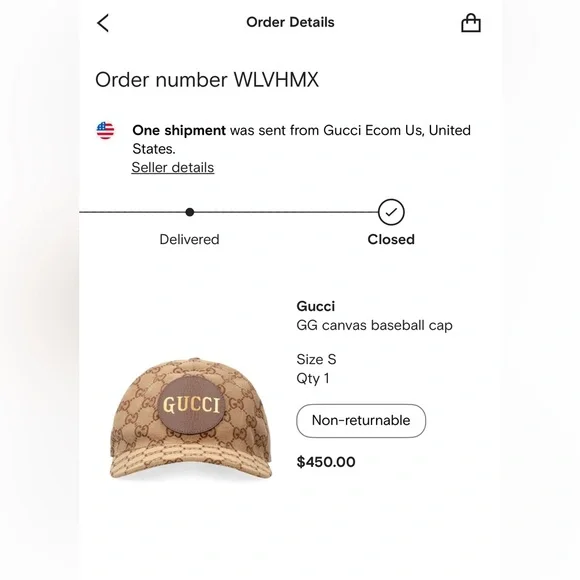Select the Qty 1 text

313,379
